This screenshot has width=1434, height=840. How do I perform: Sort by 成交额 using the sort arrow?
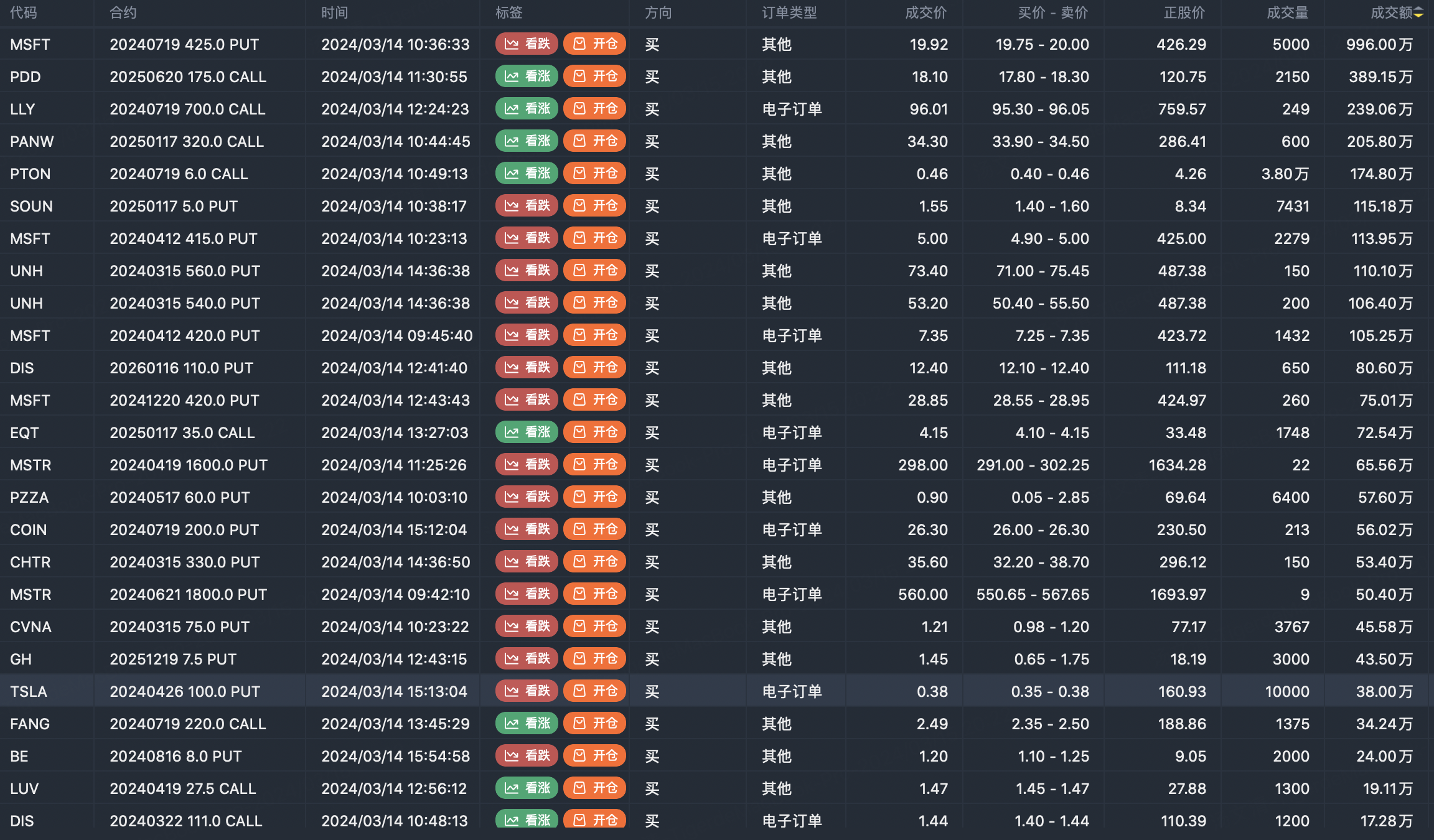point(1418,12)
